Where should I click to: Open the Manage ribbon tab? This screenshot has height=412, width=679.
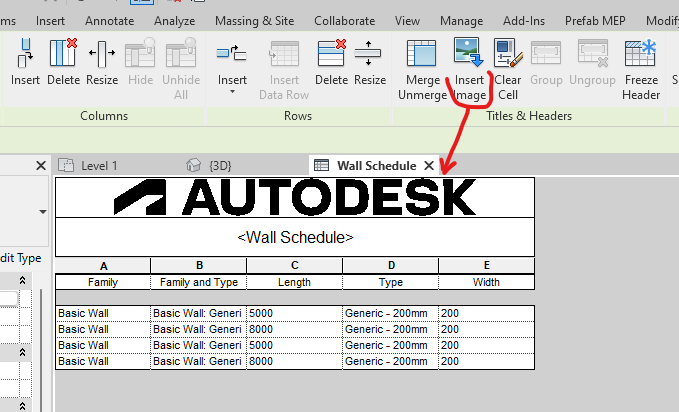462,21
